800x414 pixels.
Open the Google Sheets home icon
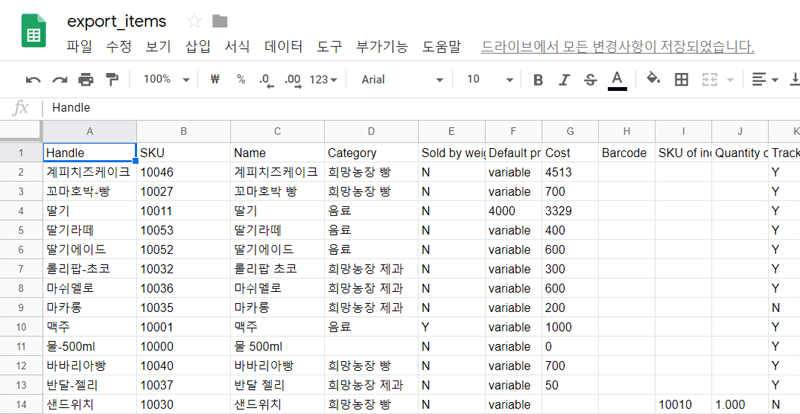coord(34,31)
